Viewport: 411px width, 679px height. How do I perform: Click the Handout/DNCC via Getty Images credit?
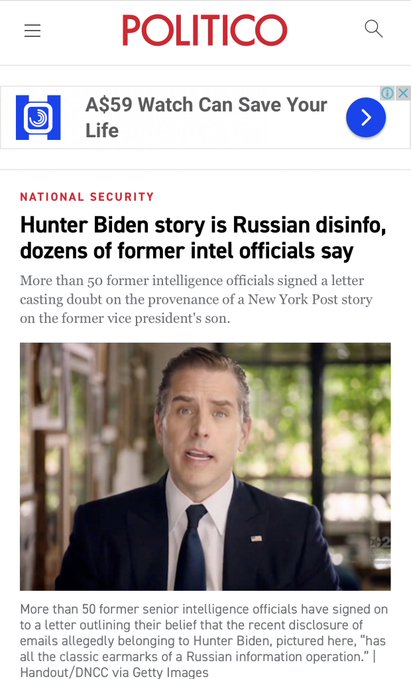[x=114, y=673]
